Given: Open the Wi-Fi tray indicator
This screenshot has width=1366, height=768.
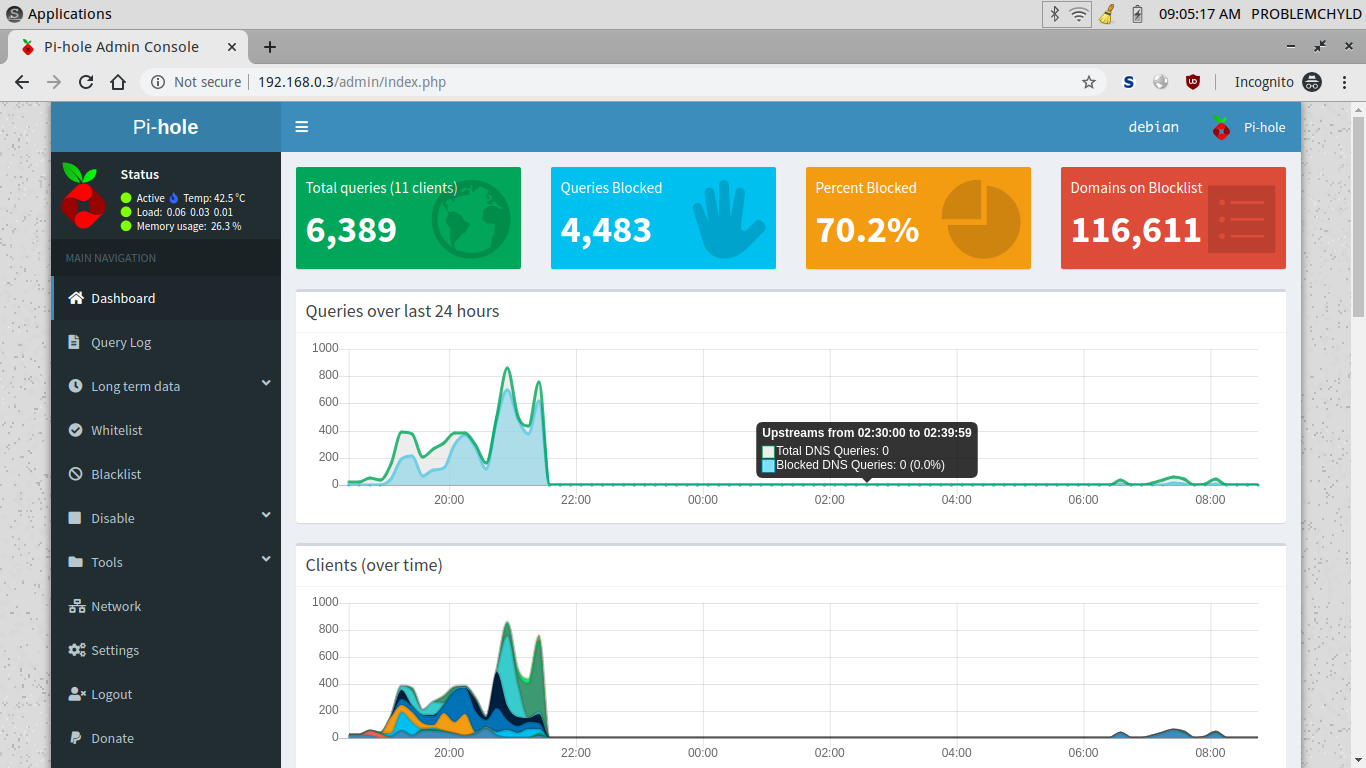Looking at the screenshot, I should point(1078,14).
